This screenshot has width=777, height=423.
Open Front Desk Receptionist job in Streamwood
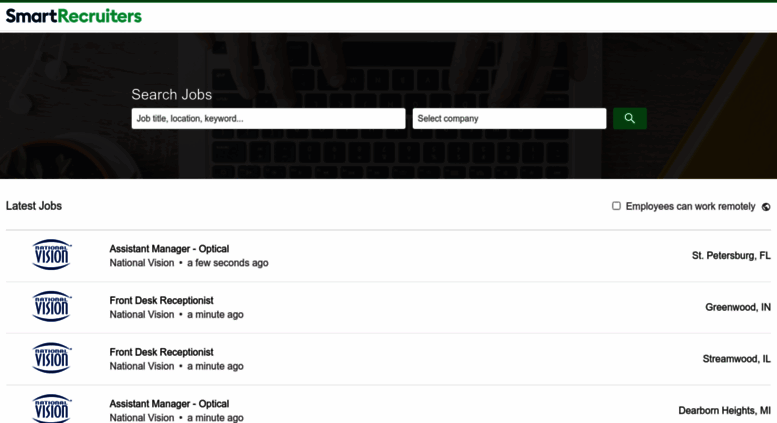pos(161,352)
